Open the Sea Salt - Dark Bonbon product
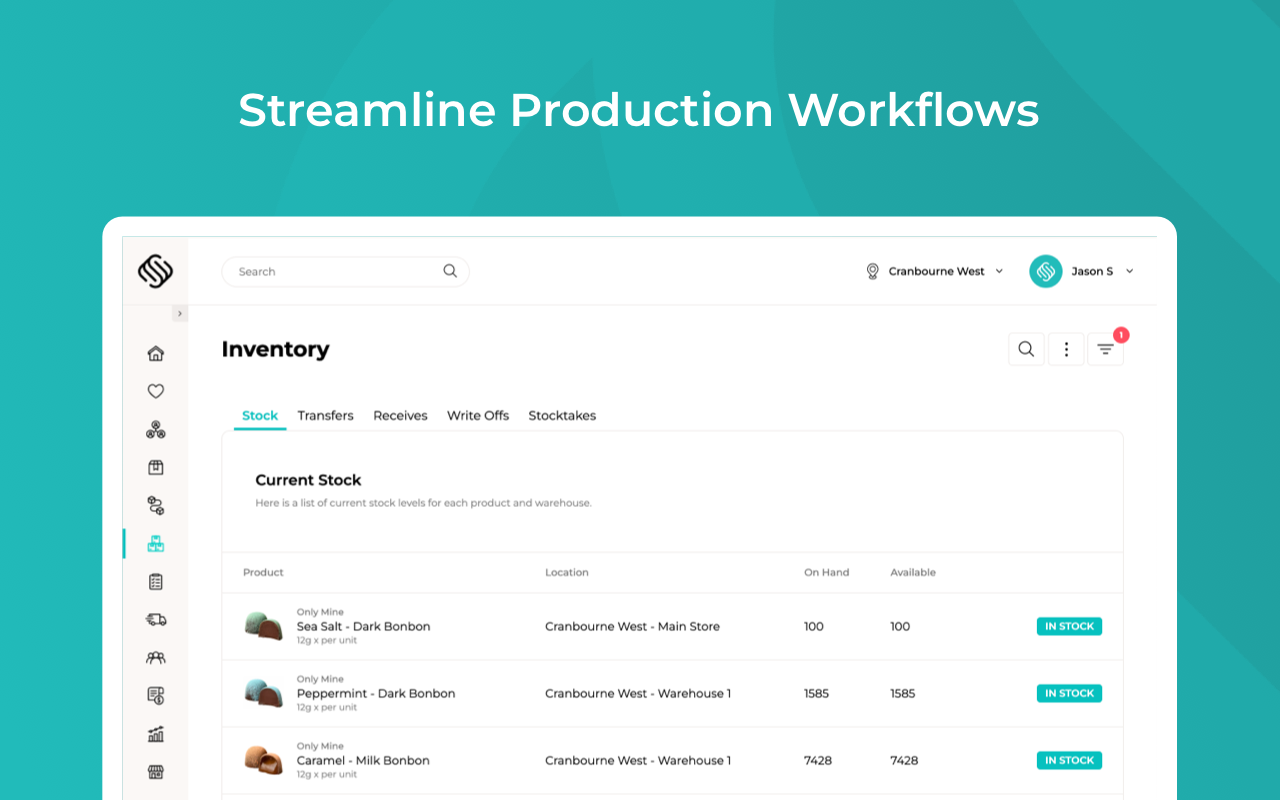The width and height of the screenshot is (1280, 800). click(364, 627)
